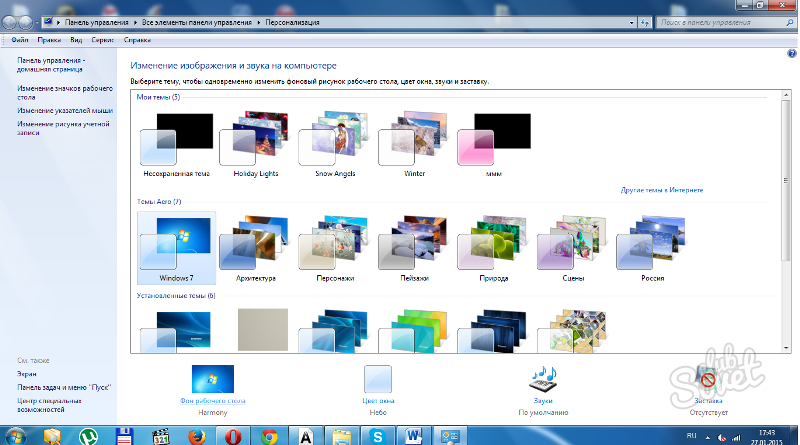Open the window color (Цвет окна) swatch

(x=378, y=380)
